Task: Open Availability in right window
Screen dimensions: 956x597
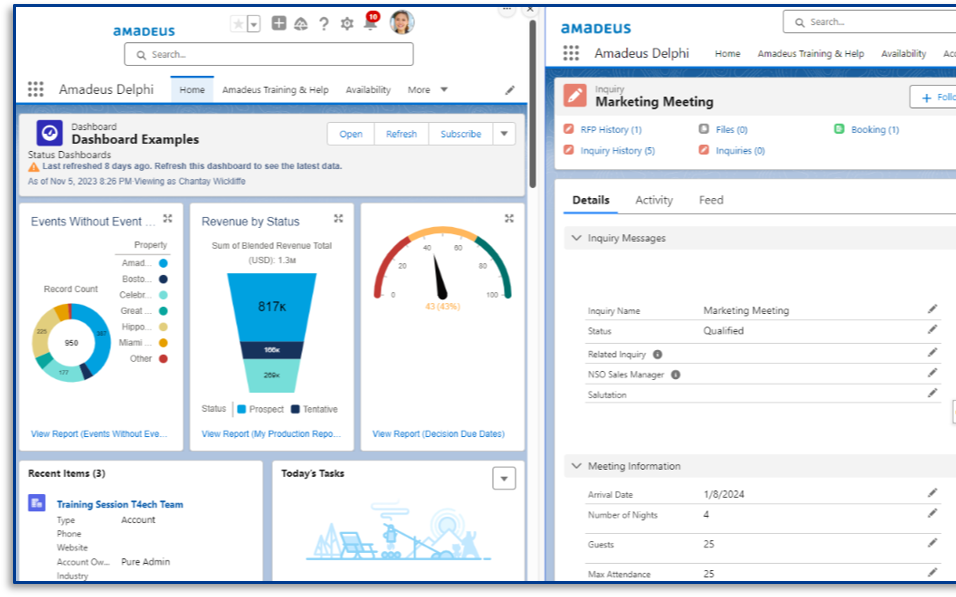Action: [904, 54]
